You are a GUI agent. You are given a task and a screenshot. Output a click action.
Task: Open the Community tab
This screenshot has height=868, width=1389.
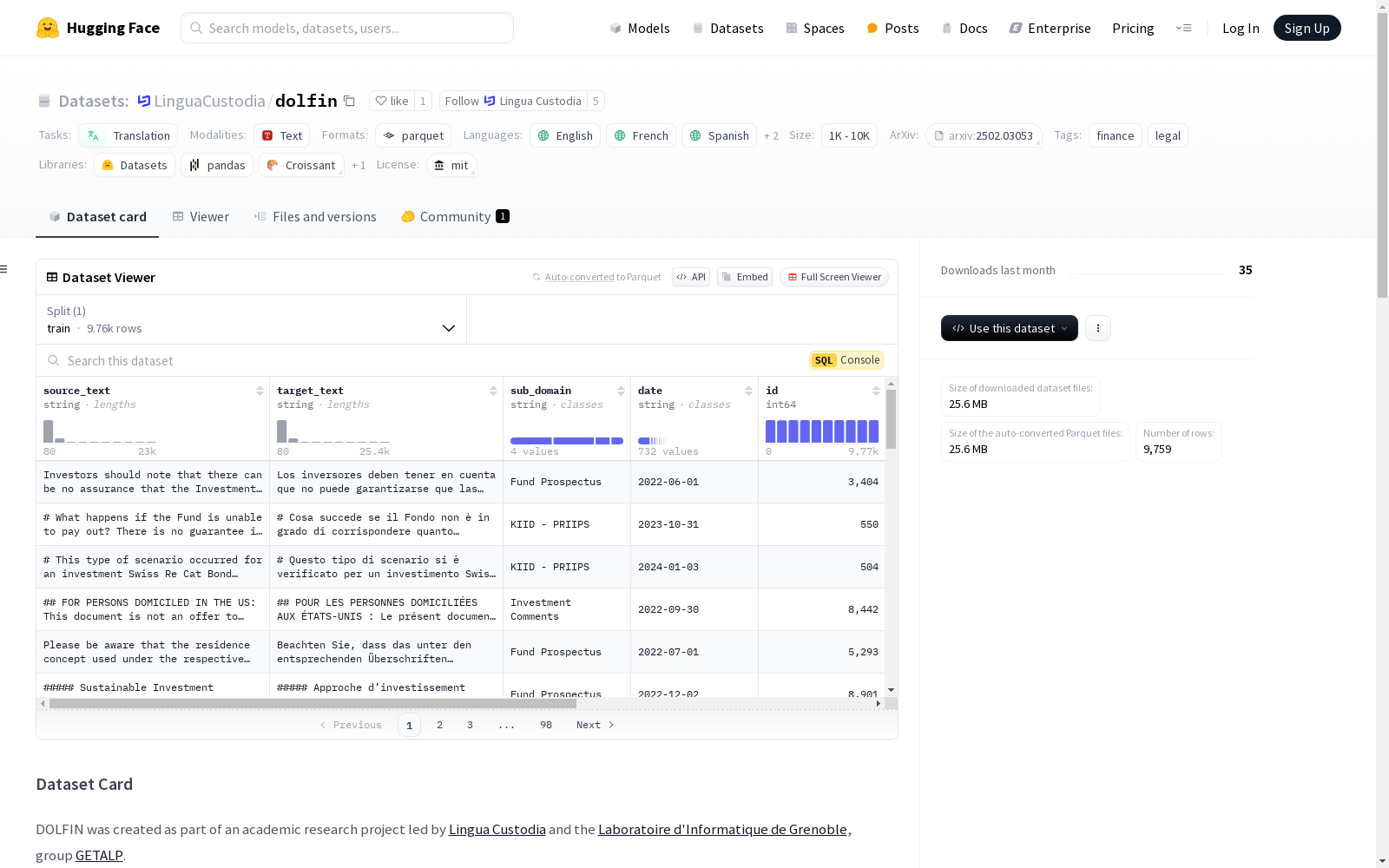tap(455, 217)
